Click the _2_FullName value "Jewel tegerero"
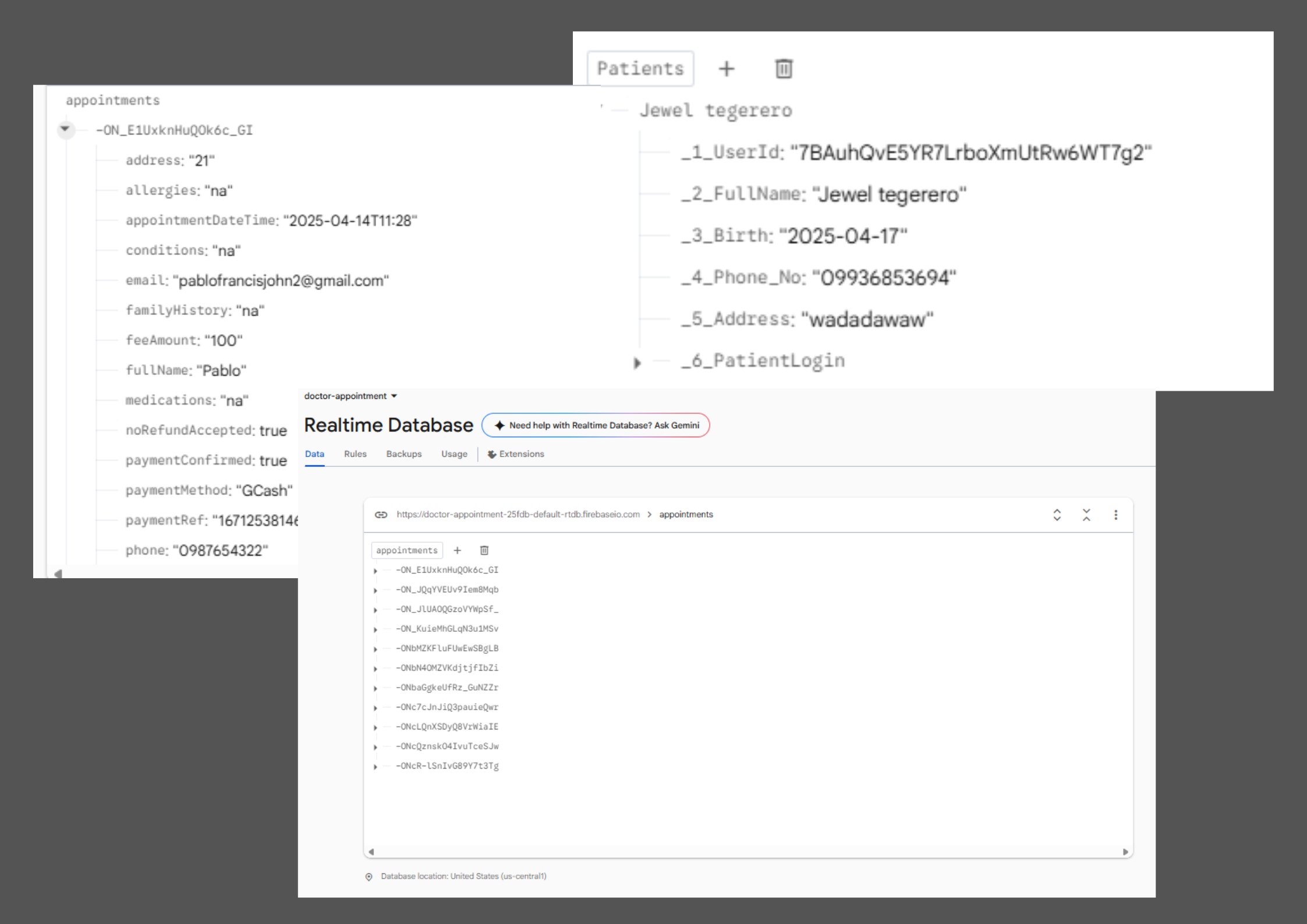The height and width of the screenshot is (924, 1307). [x=888, y=194]
